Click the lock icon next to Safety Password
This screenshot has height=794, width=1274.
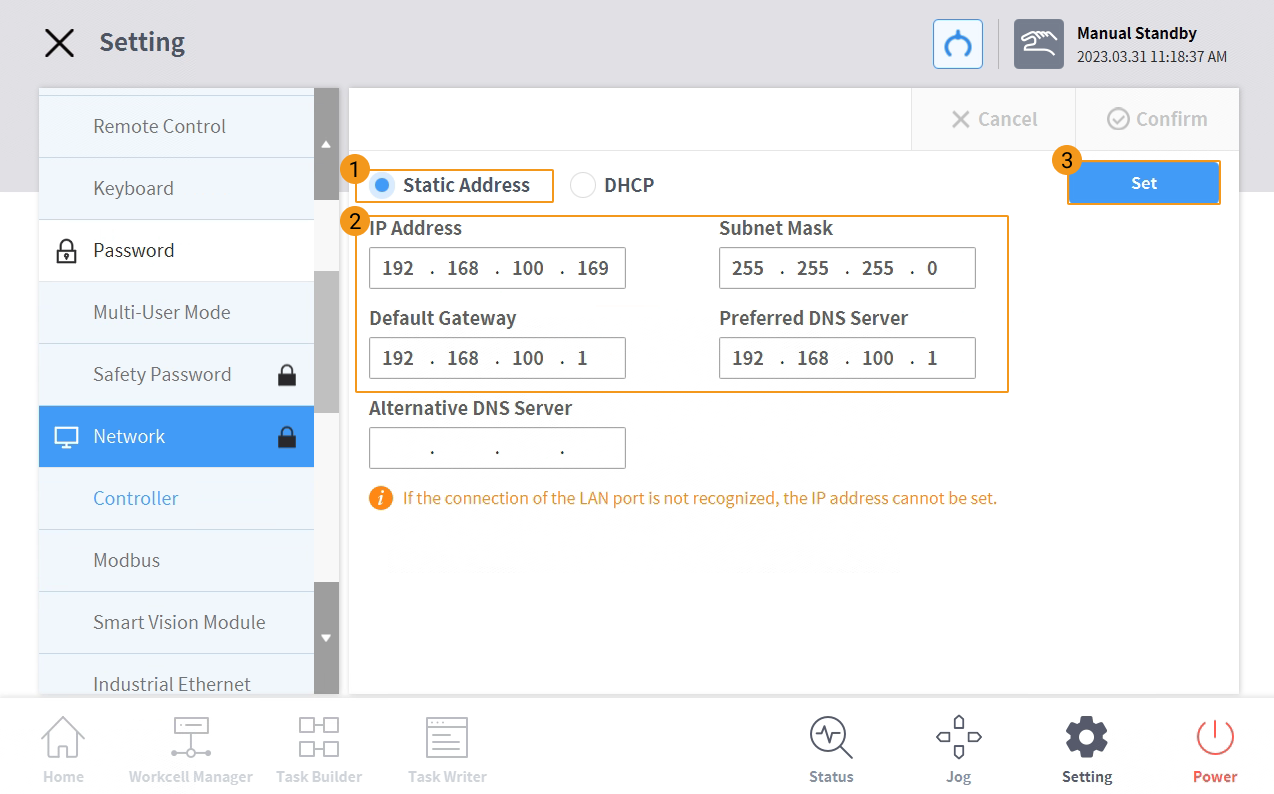[x=286, y=374]
